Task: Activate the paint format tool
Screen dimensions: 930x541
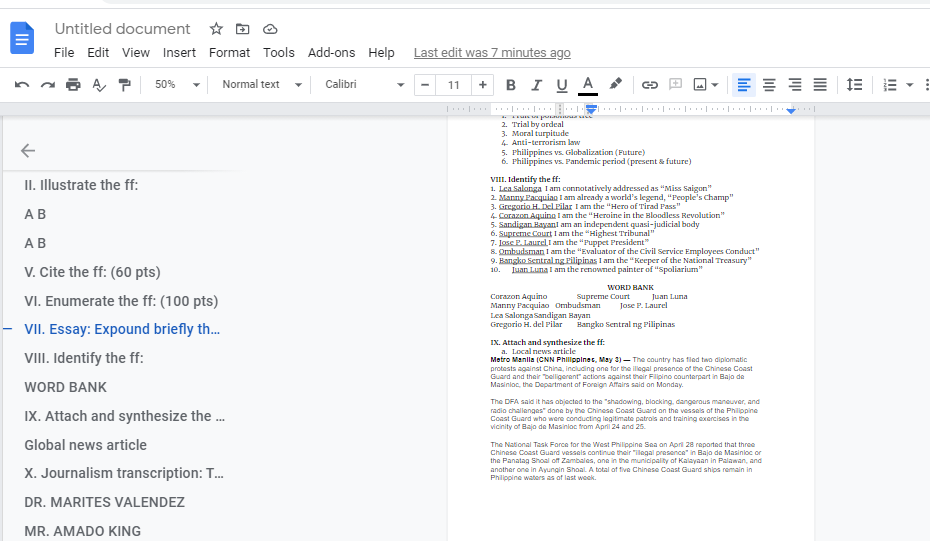Action: point(125,85)
